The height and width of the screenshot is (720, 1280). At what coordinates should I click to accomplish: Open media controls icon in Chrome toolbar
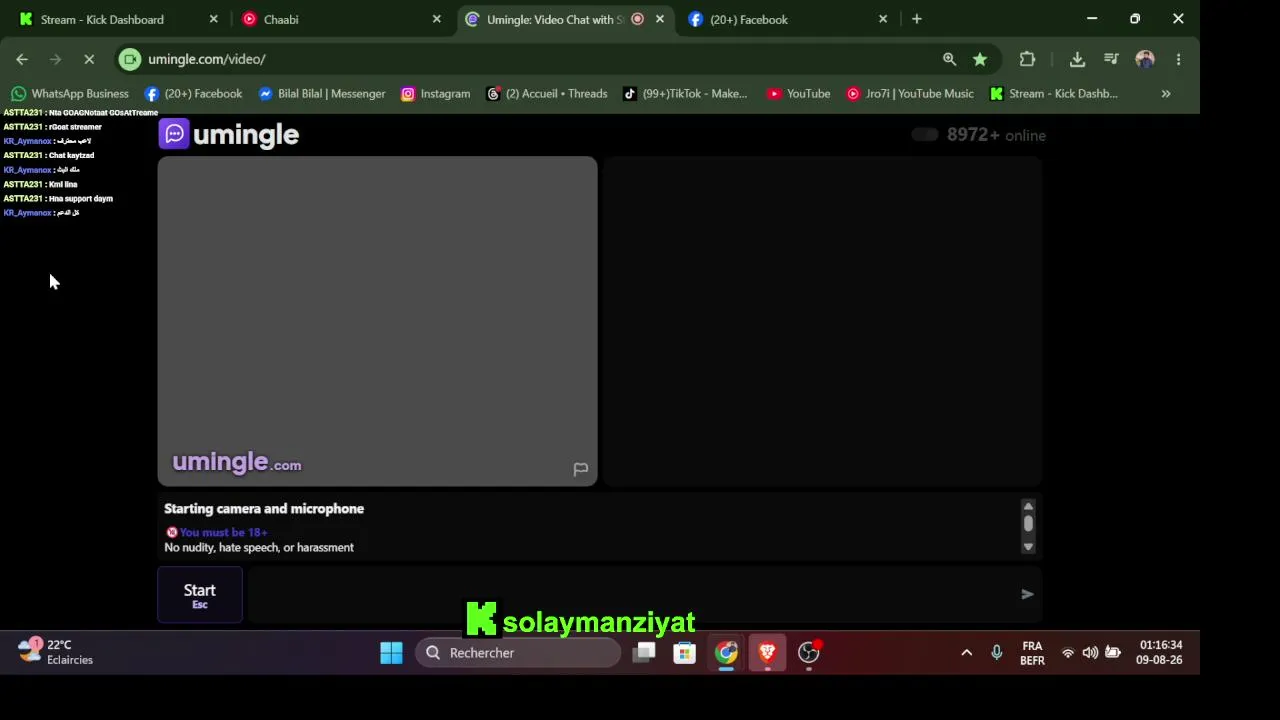(1111, 59)
